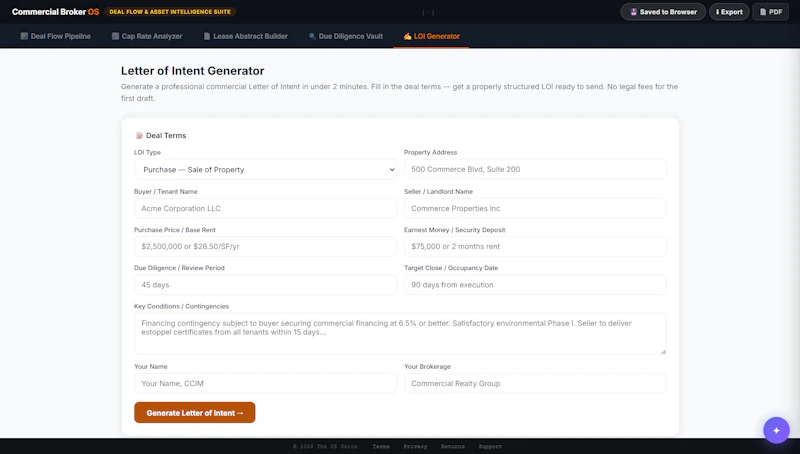Image resolution: width=800 pixels, height=454 pixels.
Task: Open the Support footer link
Action: (x=490, y=446)
